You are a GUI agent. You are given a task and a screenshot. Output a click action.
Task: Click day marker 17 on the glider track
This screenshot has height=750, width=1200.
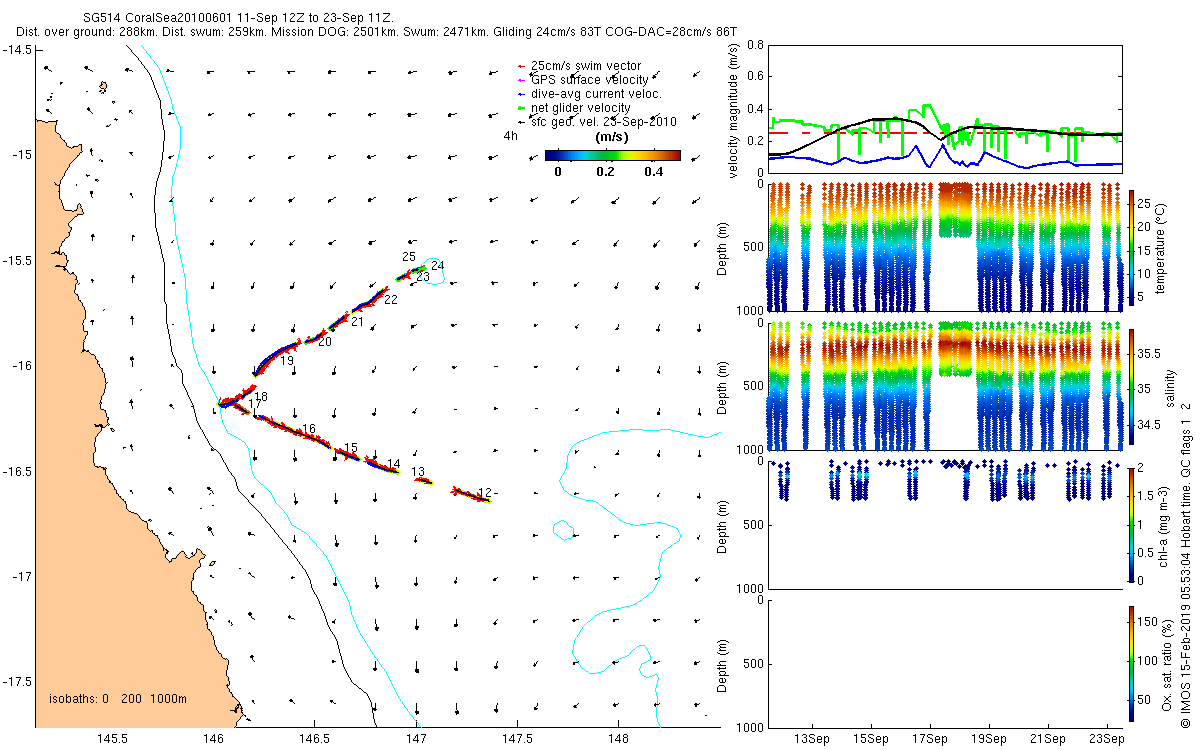click(x=254, y=405)
